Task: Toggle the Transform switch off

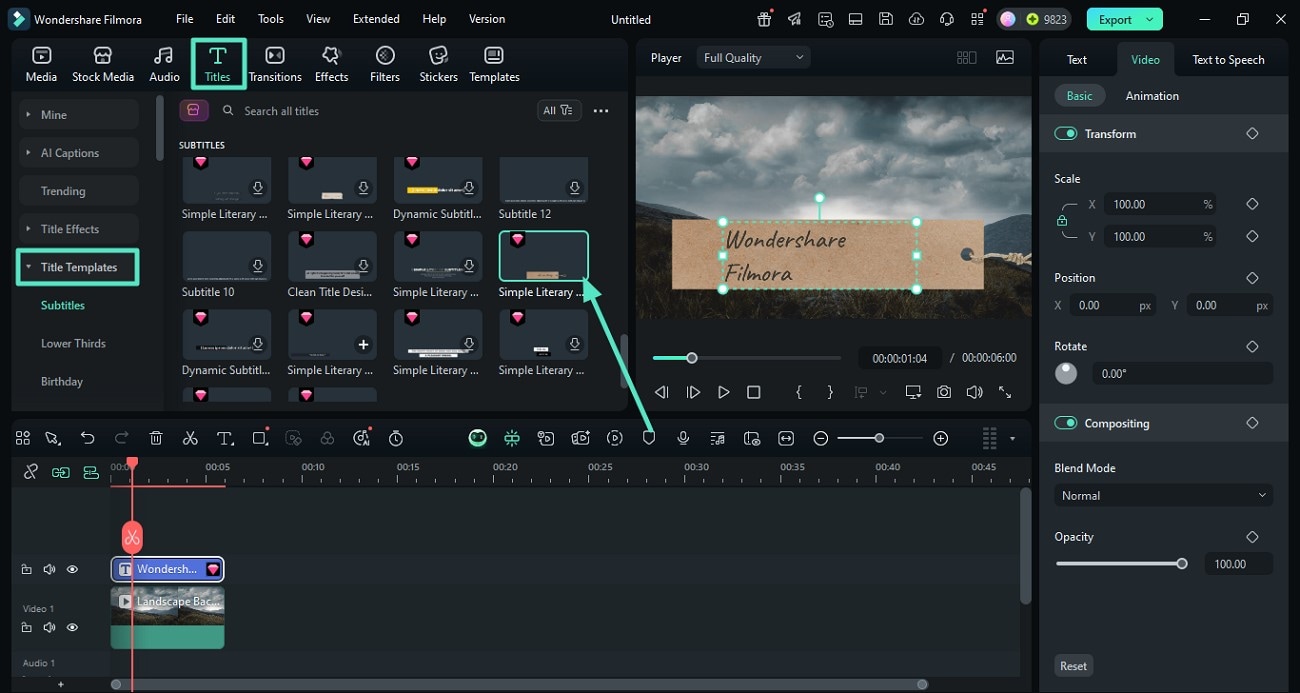Action: pos(1066,134)
